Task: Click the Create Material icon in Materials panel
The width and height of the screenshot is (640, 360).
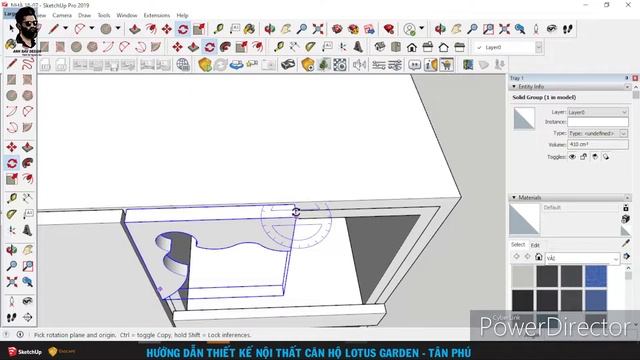Action: click(x=625, y=219)
